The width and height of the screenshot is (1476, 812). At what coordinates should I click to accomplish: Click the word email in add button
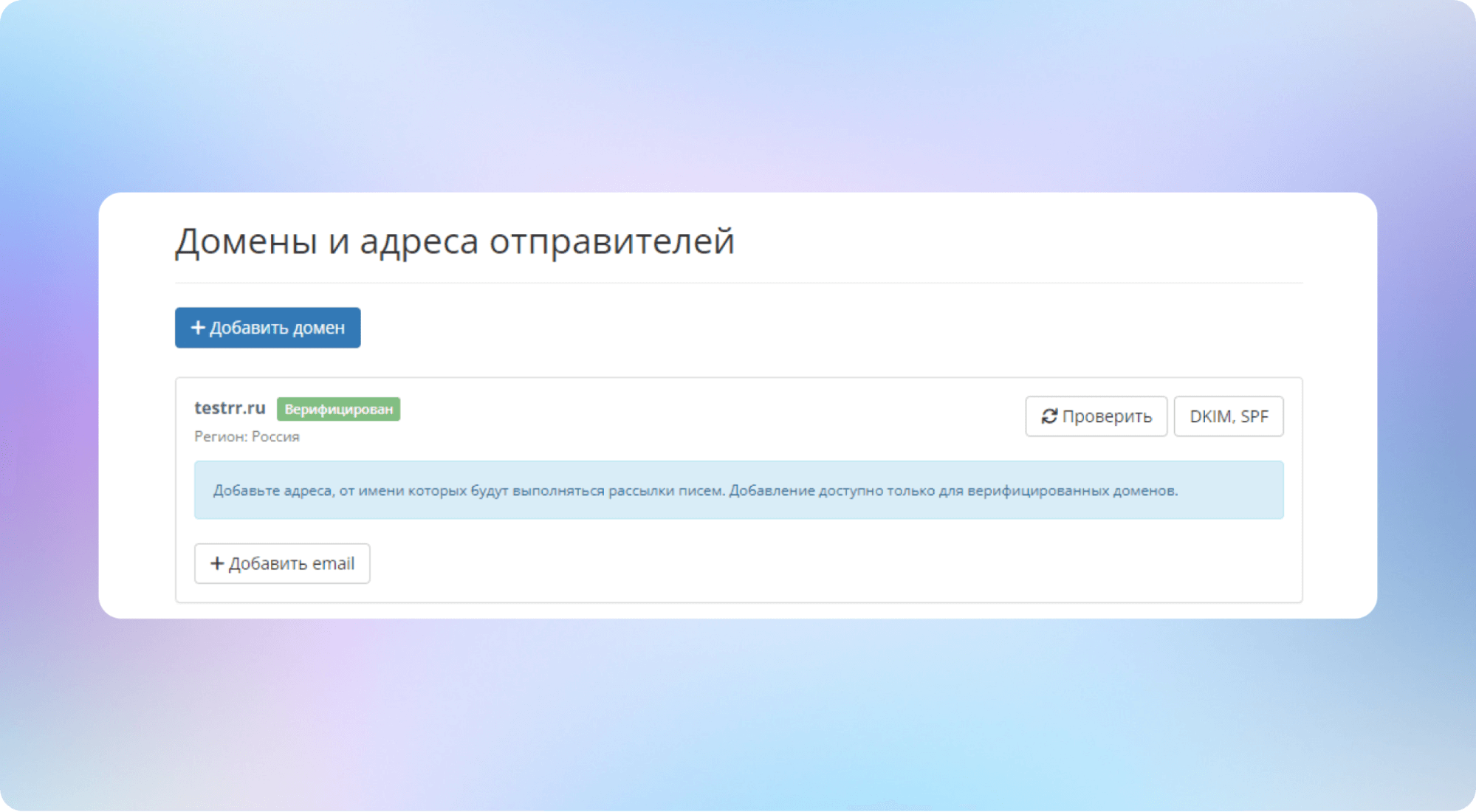333,563
